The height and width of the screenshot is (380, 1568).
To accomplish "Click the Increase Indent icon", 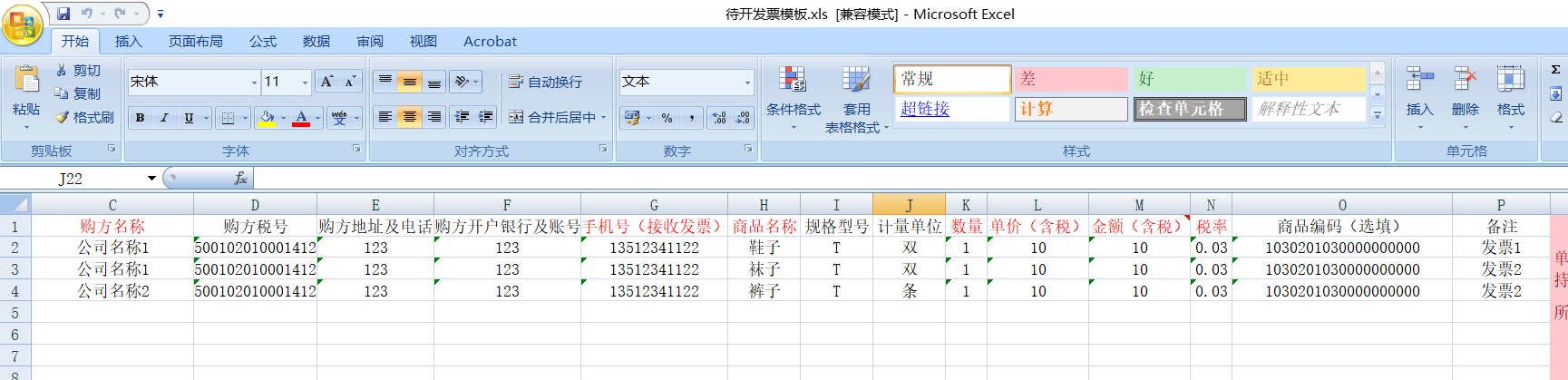I will point(486,117).
